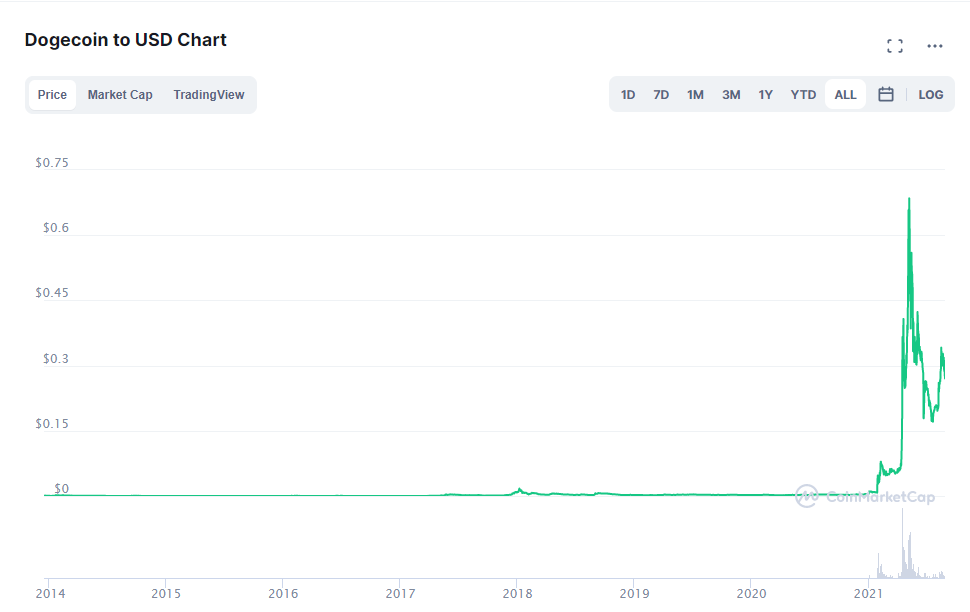The height and width of the screenshot is (612, 970).
Task: Switch to the Market Cap tab
Action: (x=120, y=95)
